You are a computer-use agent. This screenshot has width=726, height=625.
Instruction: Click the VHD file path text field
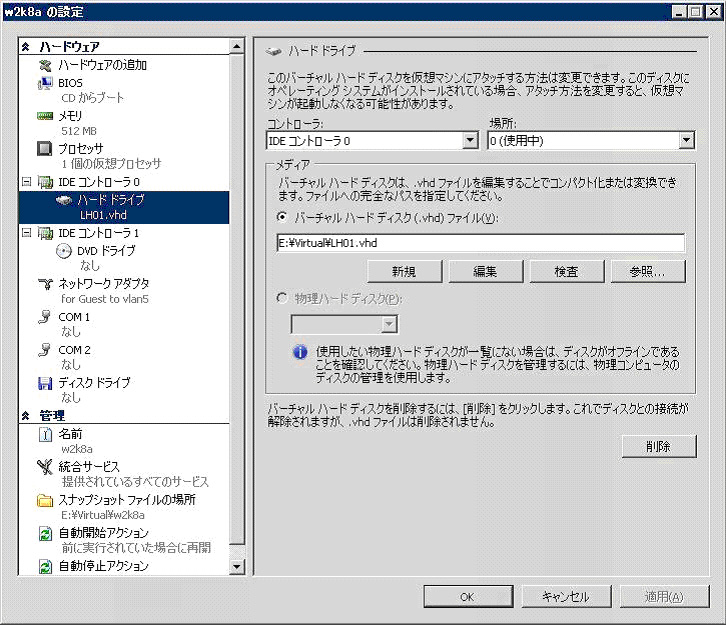tap(480, 242)
